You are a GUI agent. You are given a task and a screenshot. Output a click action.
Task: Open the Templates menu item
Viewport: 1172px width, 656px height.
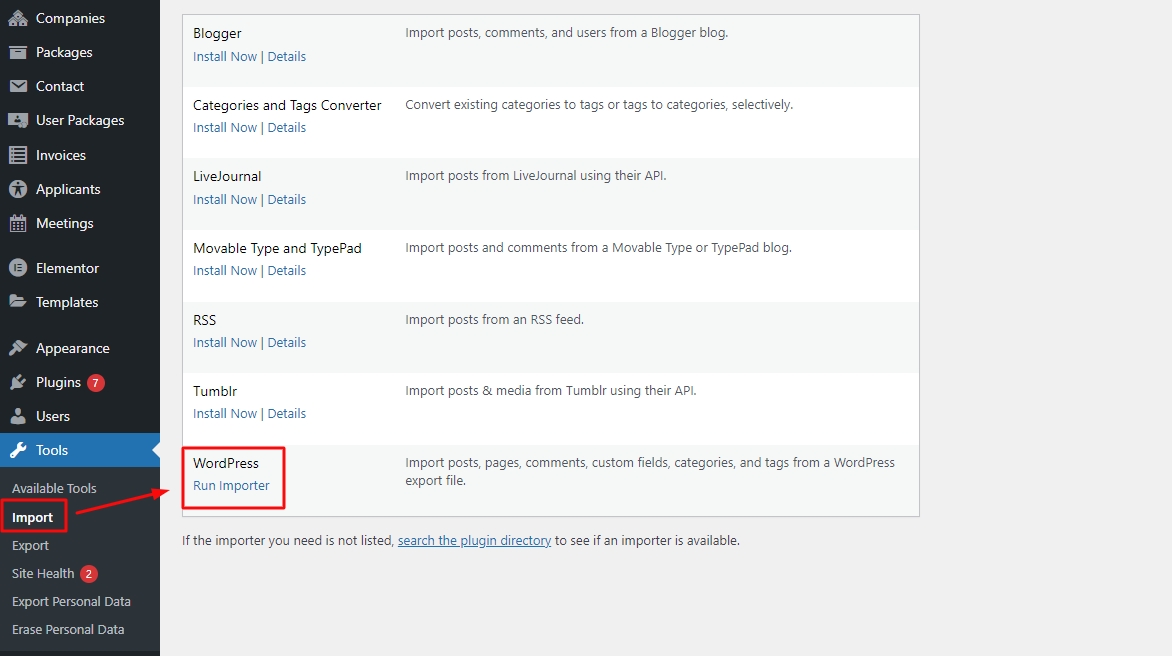tap(67, 302)
